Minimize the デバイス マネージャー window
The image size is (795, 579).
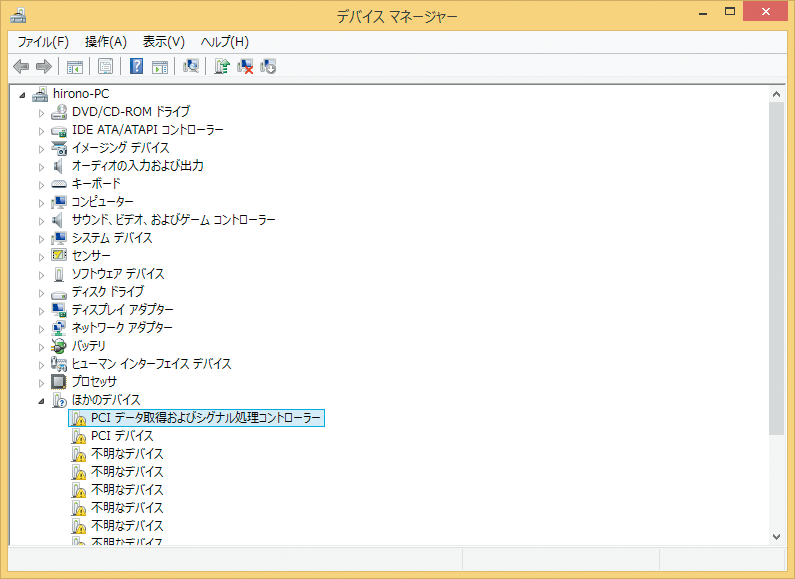tap(703, 13)
